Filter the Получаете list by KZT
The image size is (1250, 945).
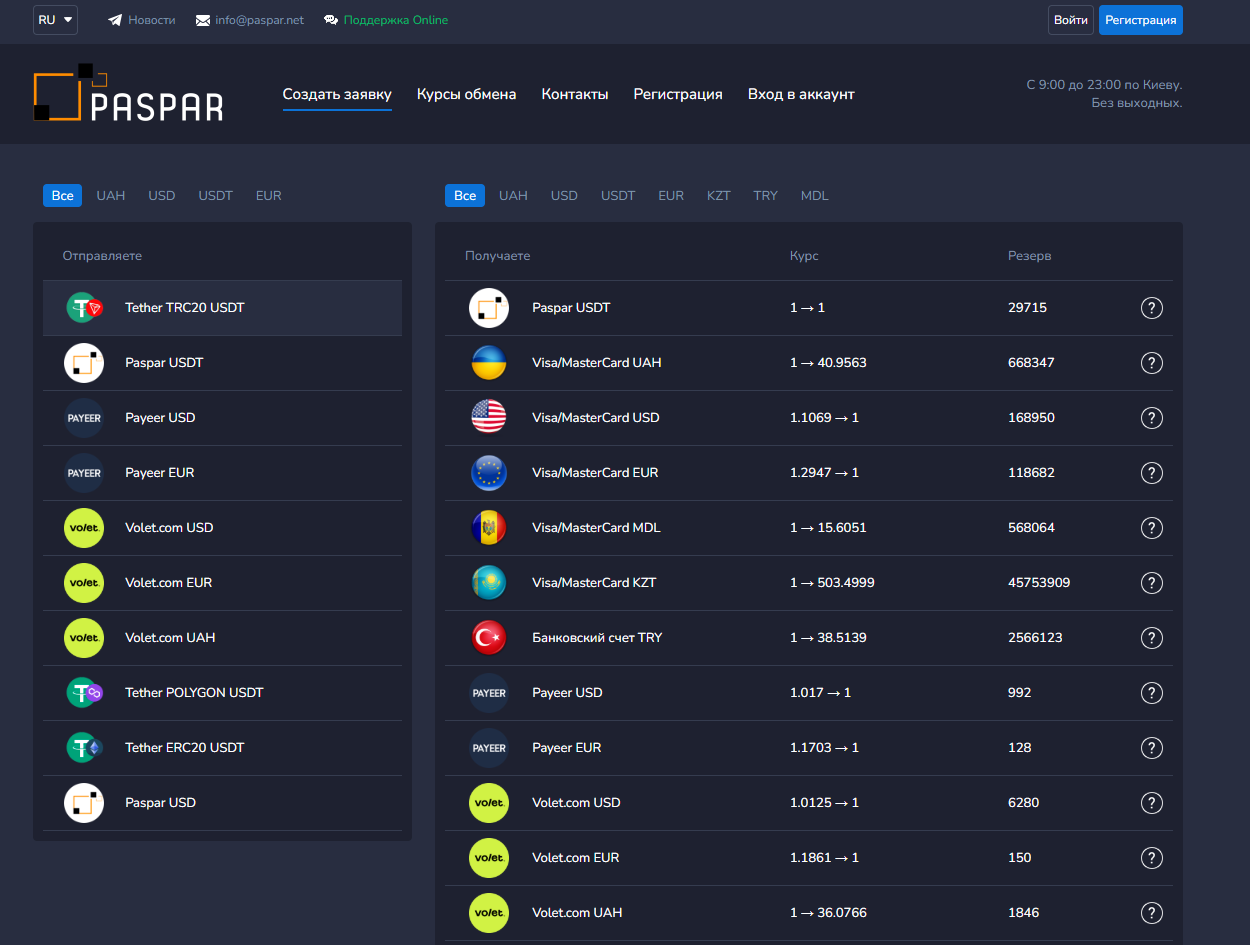pyautogui.click(x=719, y=195)
